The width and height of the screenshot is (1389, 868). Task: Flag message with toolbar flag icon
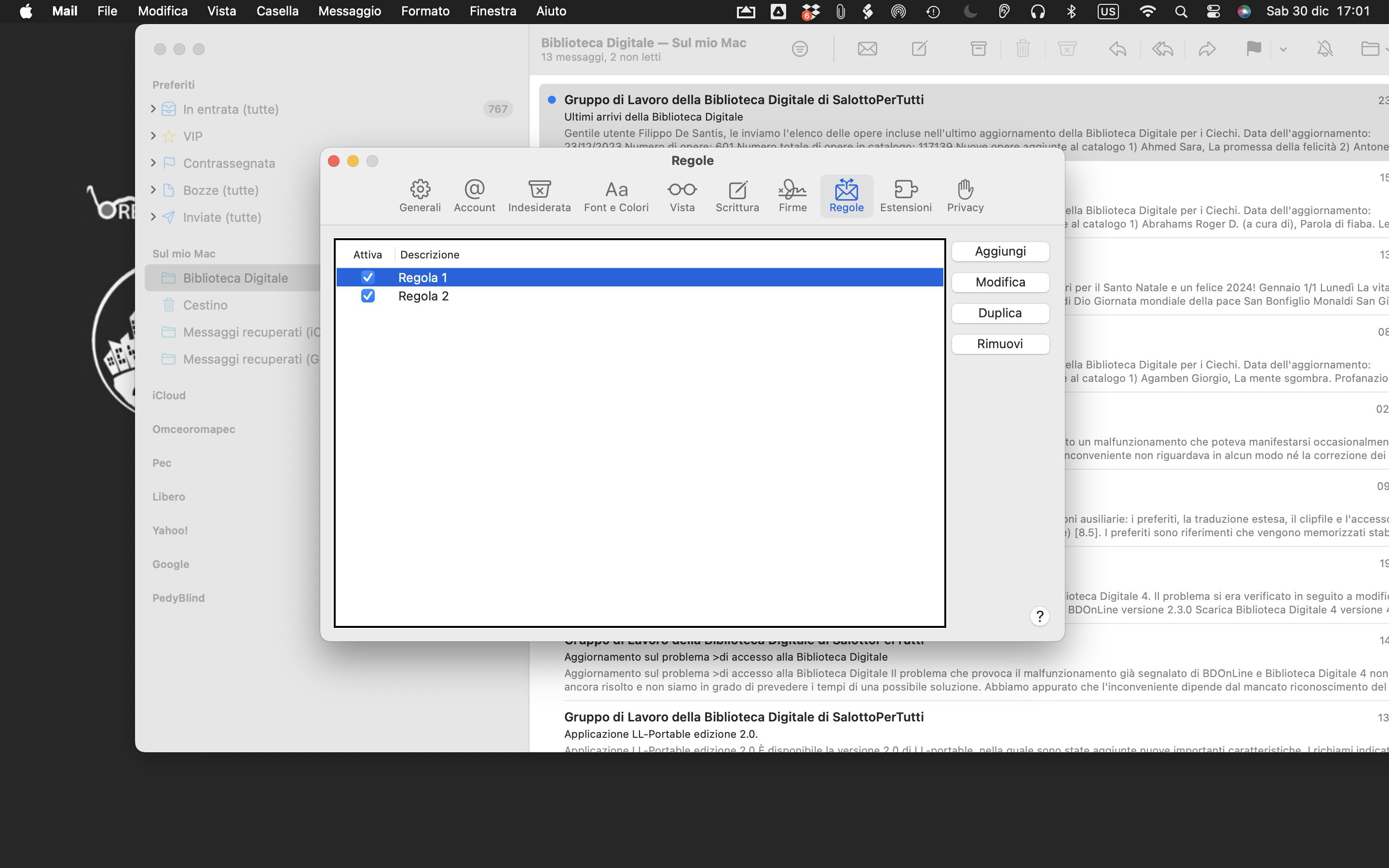(1253, 49)
